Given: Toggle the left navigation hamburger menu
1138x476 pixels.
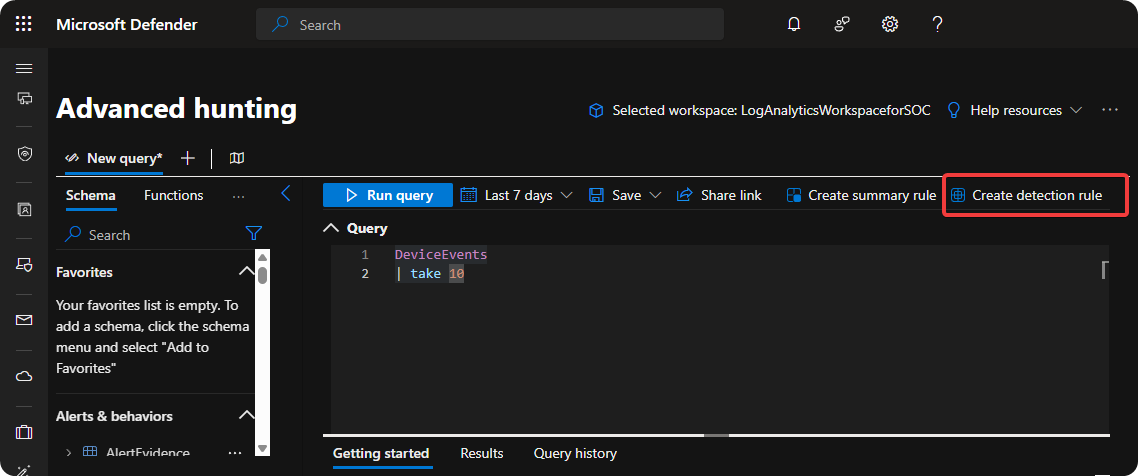Looking at the screenshot, I should [24, 68].
